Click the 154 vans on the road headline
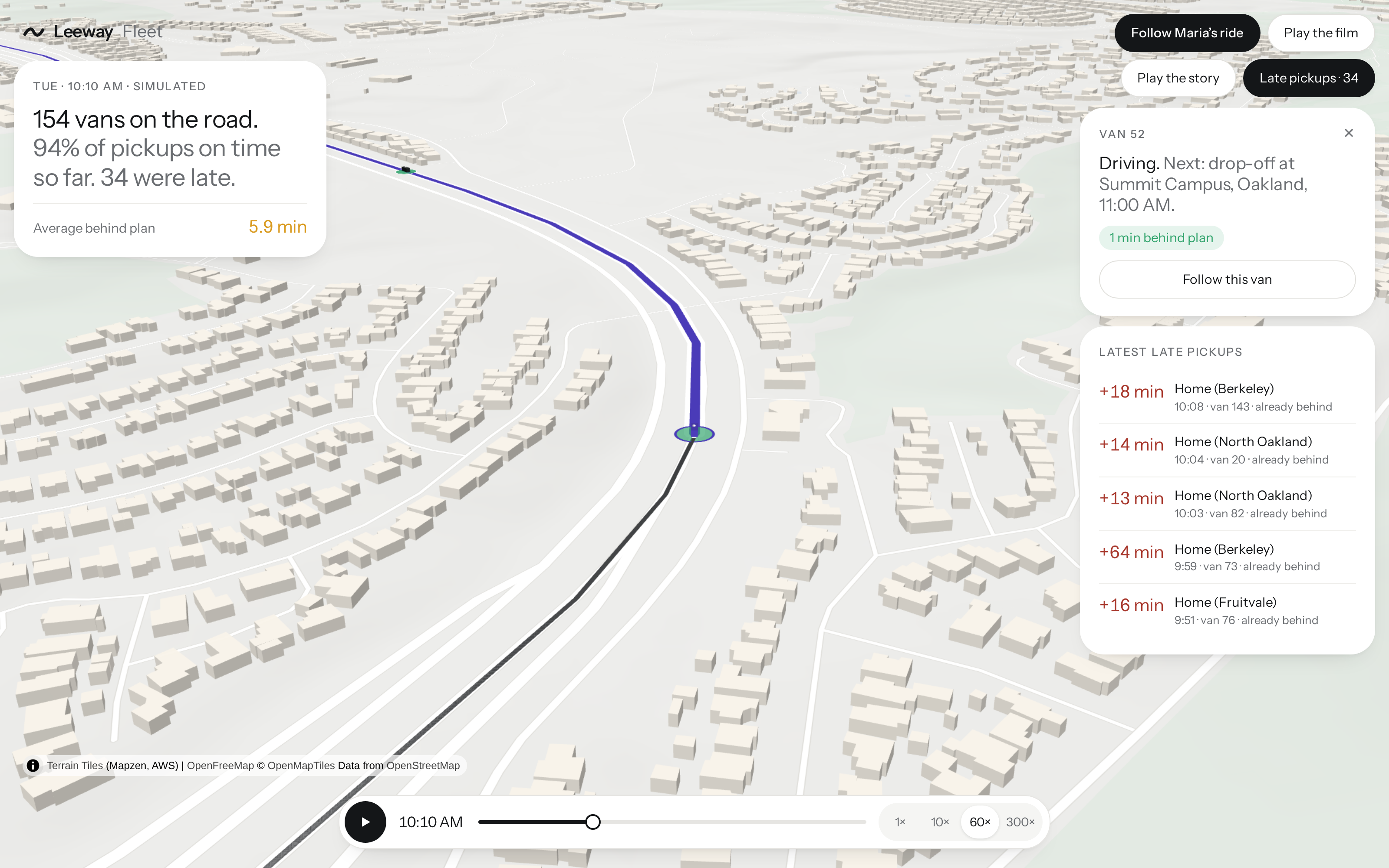 pos(146,119)
